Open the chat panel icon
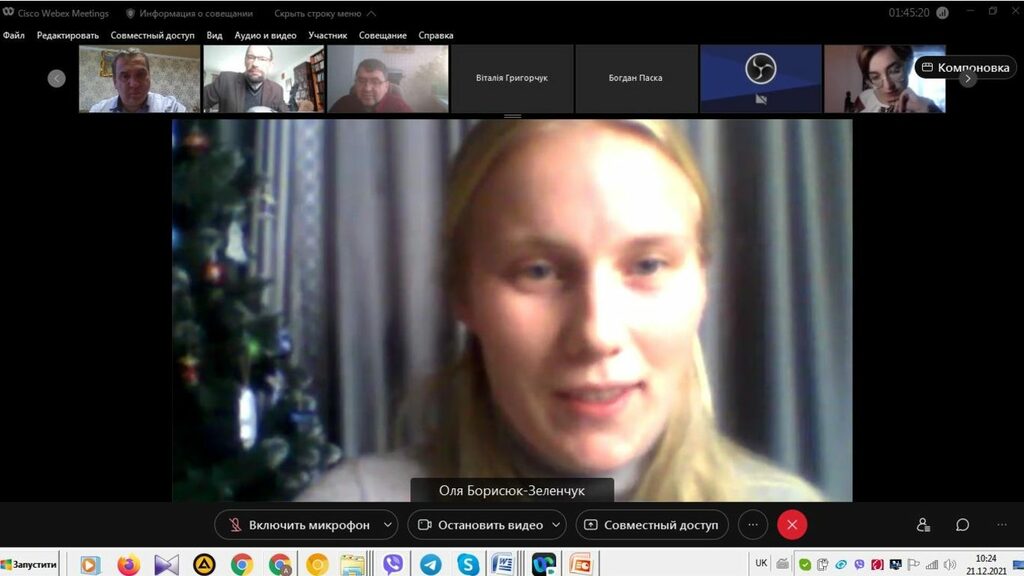 click(962, 525)
